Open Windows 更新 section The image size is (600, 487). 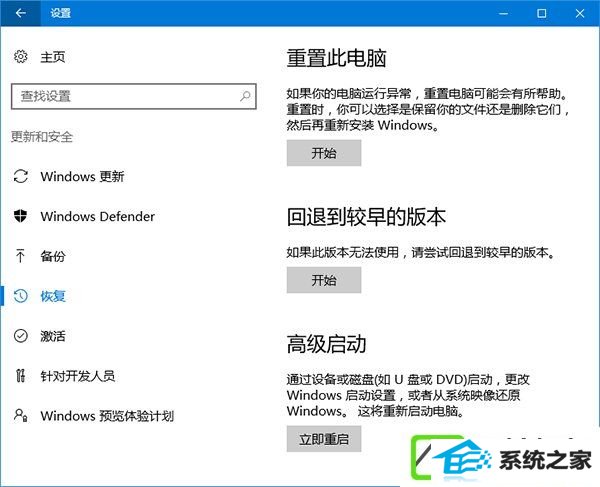coord(82,176)
